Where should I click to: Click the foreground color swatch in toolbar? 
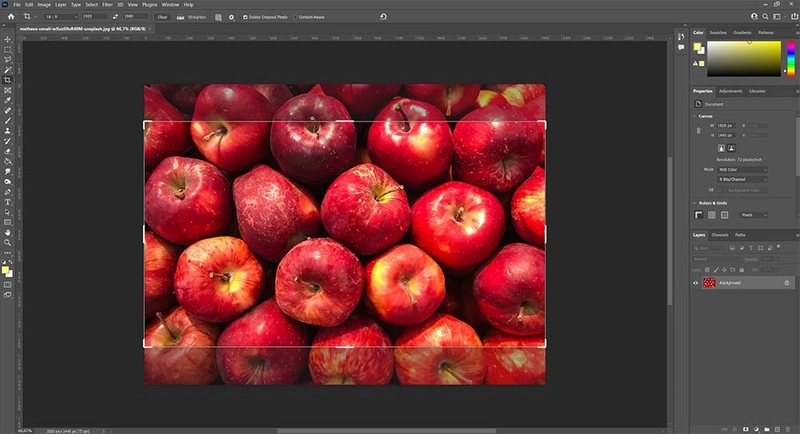(x=5, y=270)
